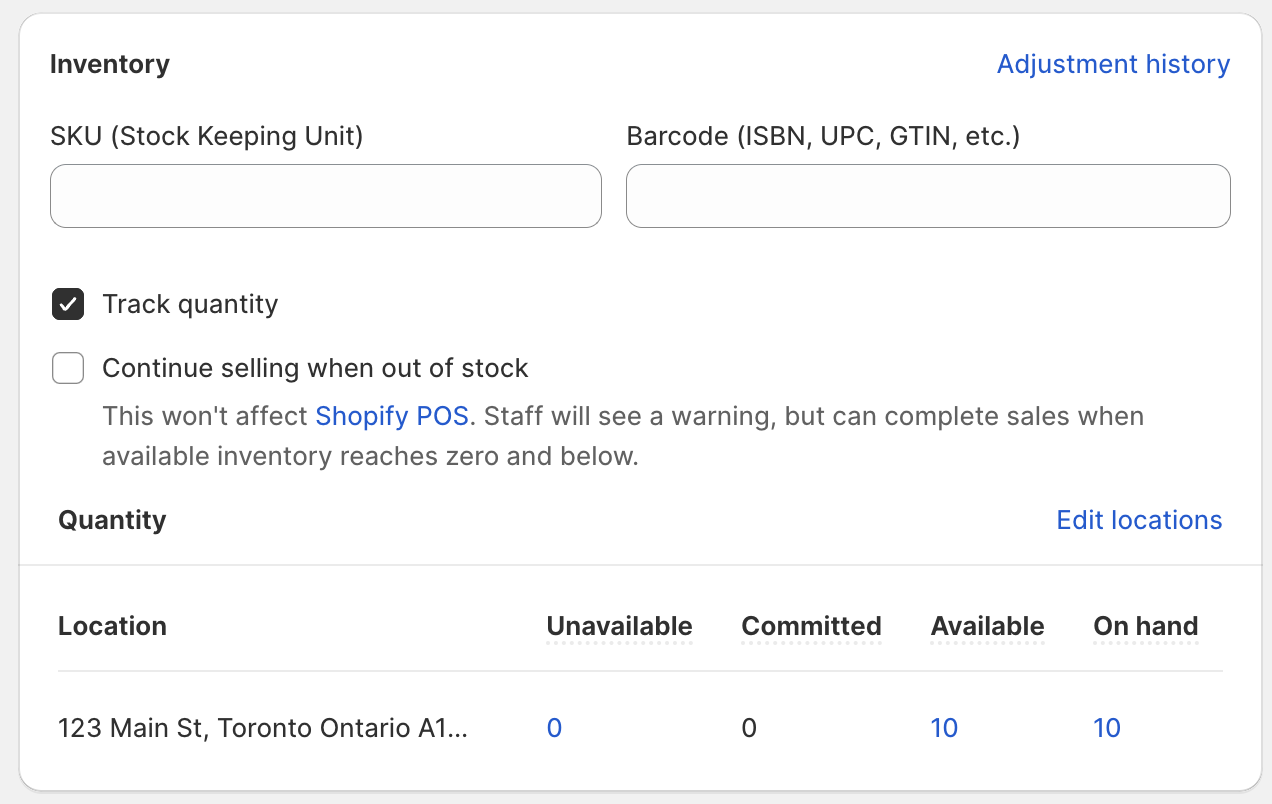This screenshot has width=1272, height=804.
Task: Edit the On hand quantity value 10
Action: click(1107, 728)
